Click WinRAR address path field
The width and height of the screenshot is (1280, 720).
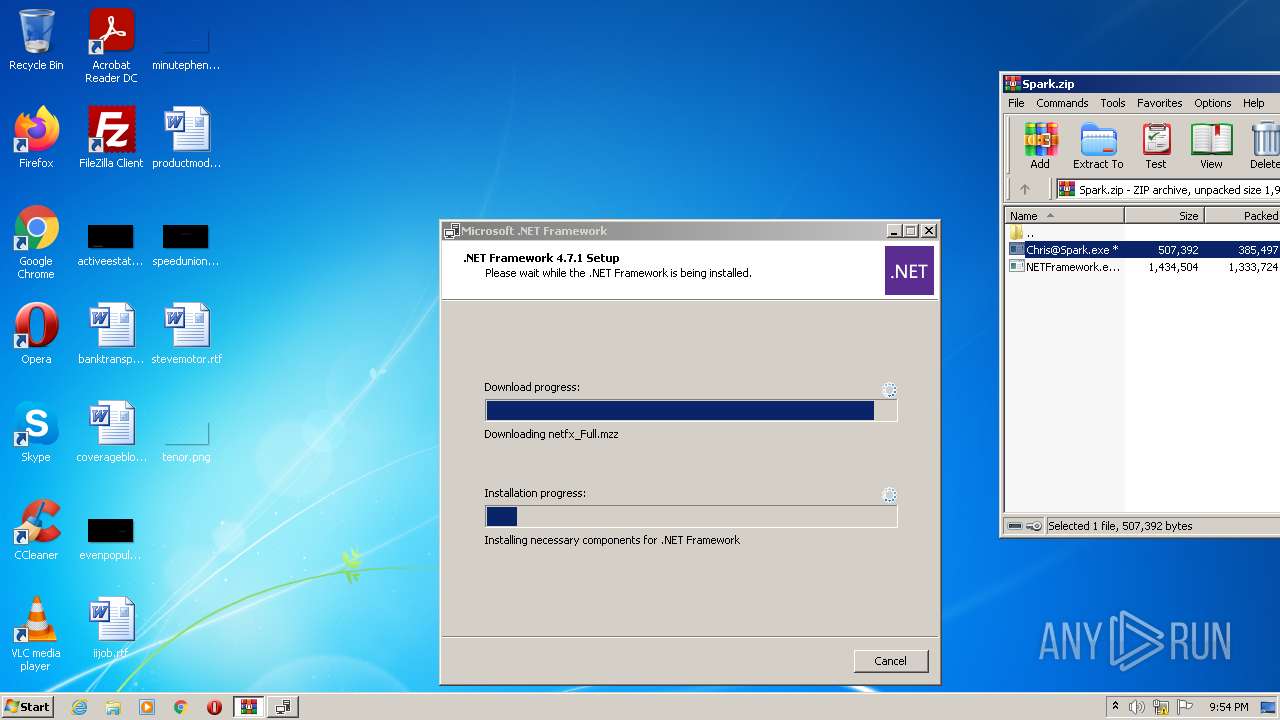tap(1168, 189)
